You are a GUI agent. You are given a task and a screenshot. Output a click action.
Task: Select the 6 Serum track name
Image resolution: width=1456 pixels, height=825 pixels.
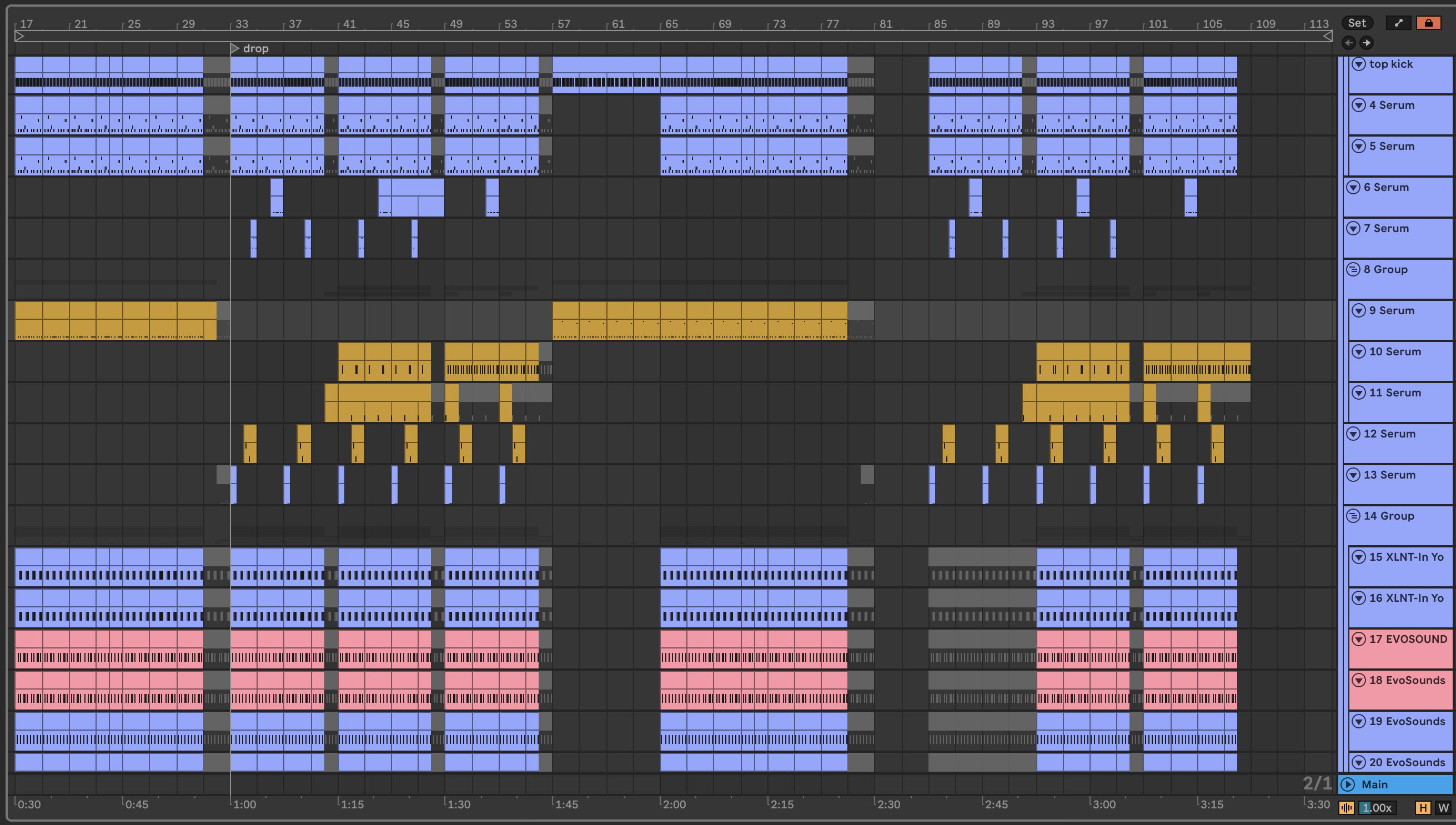(x=1386, y=187)
